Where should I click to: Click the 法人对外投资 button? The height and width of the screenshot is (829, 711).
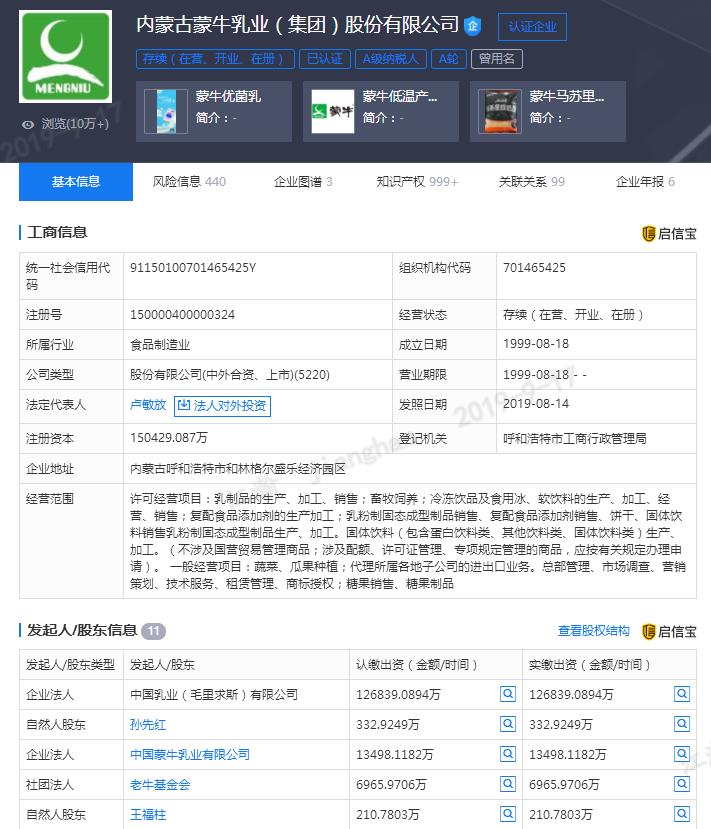(x=222, y=406)
